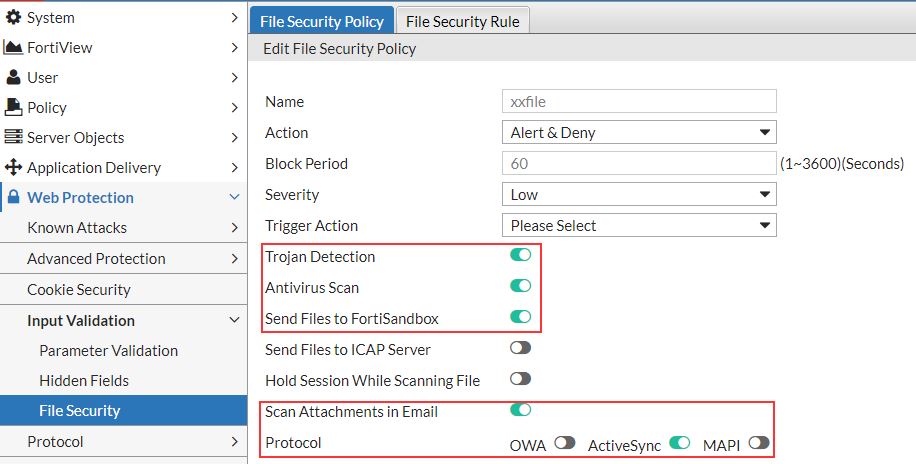Click the Web Protection lock icon
This screenshot has width=916, height=464.
(x=13, y=197)
